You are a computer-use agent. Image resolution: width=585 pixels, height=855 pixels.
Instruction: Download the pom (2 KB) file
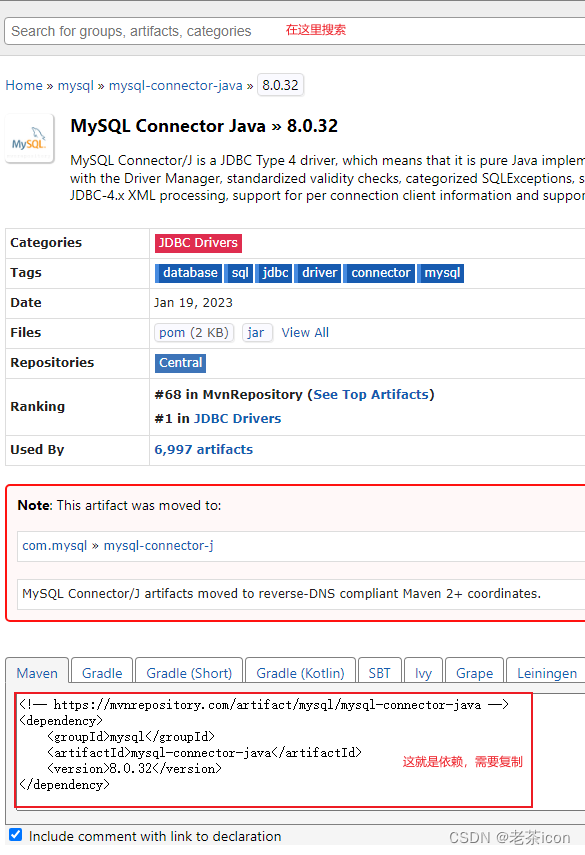pyautogui.click(x=194, y=333)
